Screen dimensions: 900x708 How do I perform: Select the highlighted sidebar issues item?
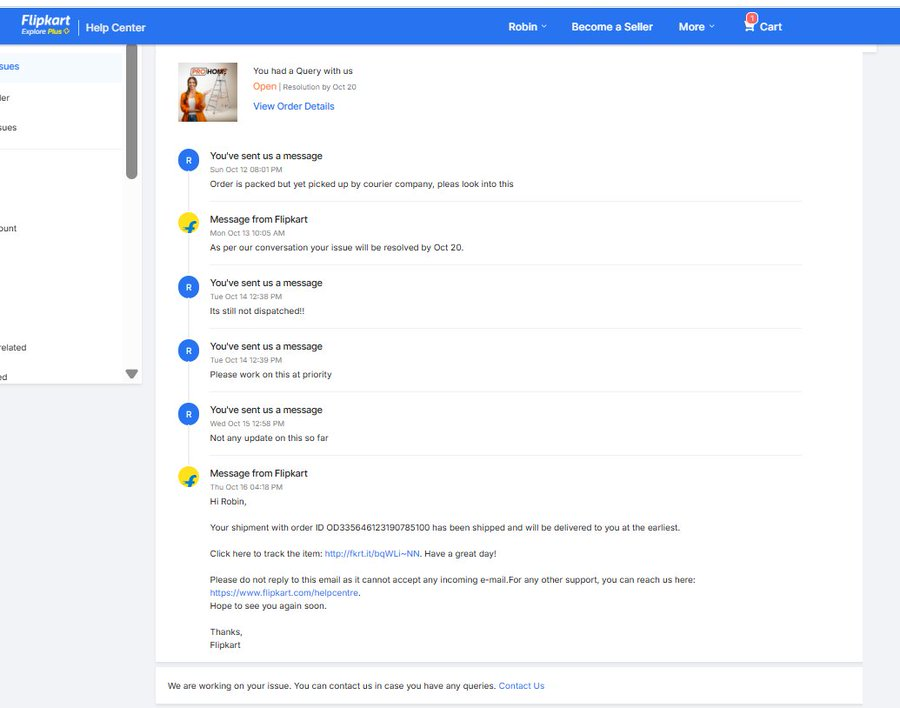(x=60, y=67)
